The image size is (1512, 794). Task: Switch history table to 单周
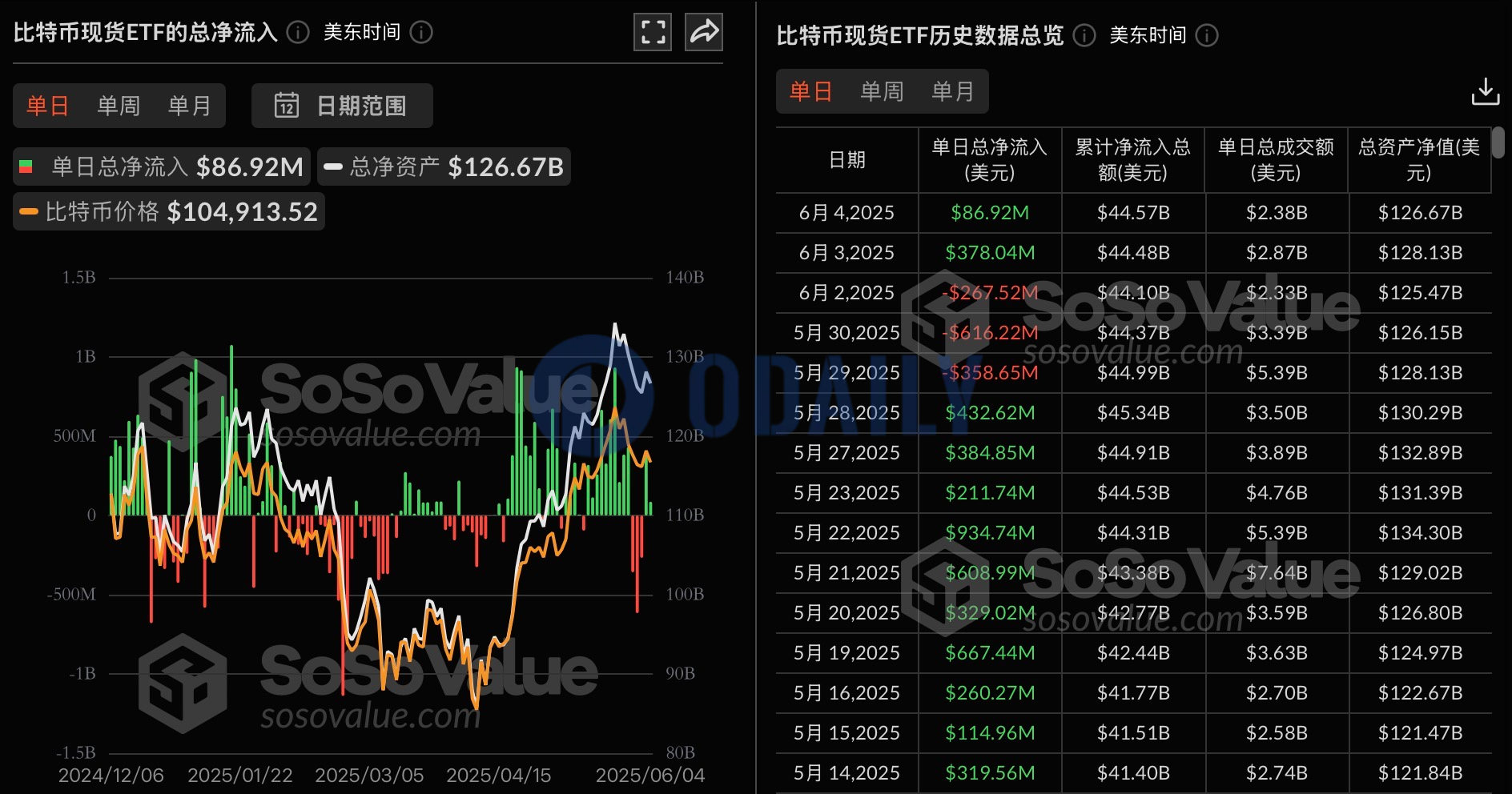[x=882, y=91]
